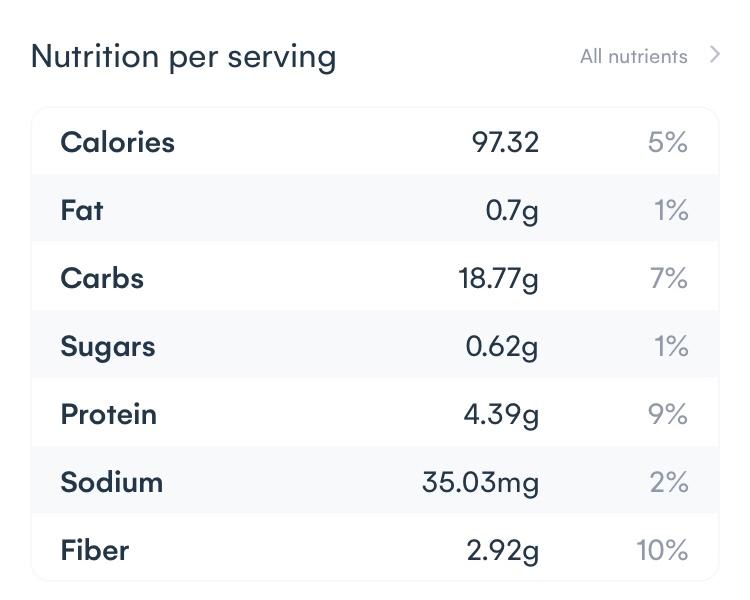This screenshot has width=750, height=600.
Task: Click the chevron arrow beside All nutrients
Action: [714, 55]
